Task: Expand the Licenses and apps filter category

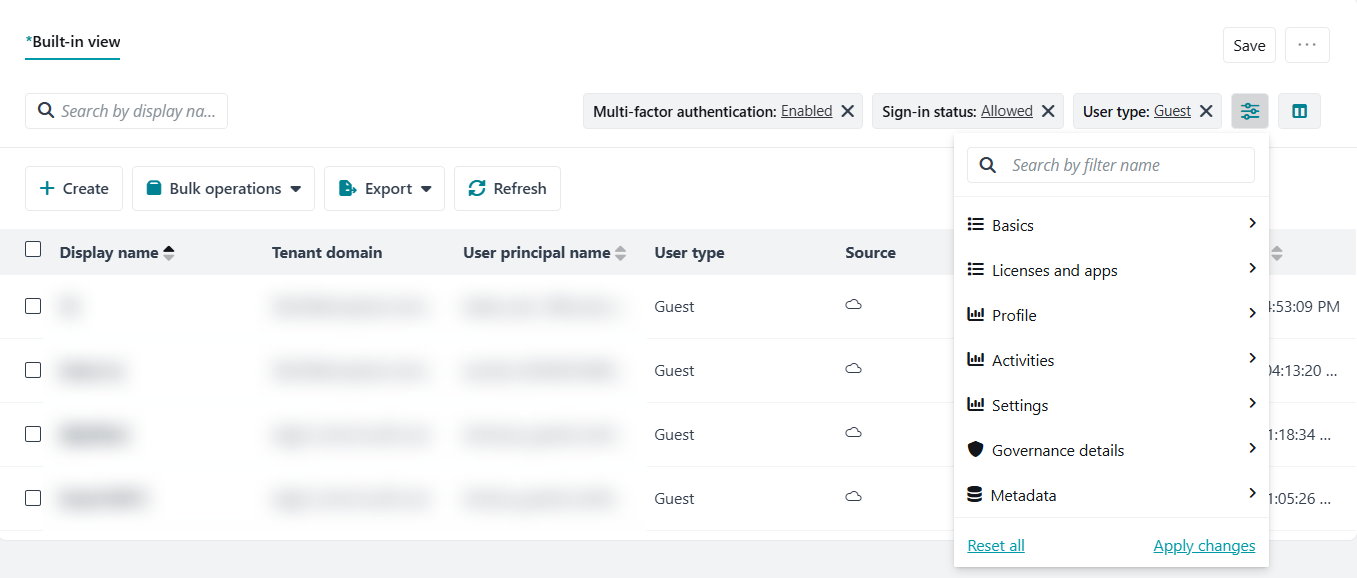Action: pyautogui.click(x=1111, y=270)
